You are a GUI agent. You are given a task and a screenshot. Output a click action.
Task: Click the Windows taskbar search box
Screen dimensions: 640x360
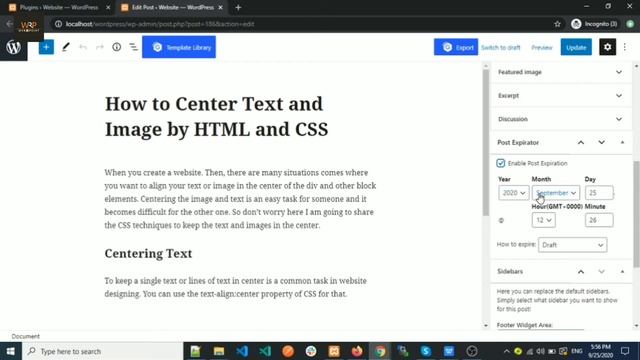(x=102, y=351)
